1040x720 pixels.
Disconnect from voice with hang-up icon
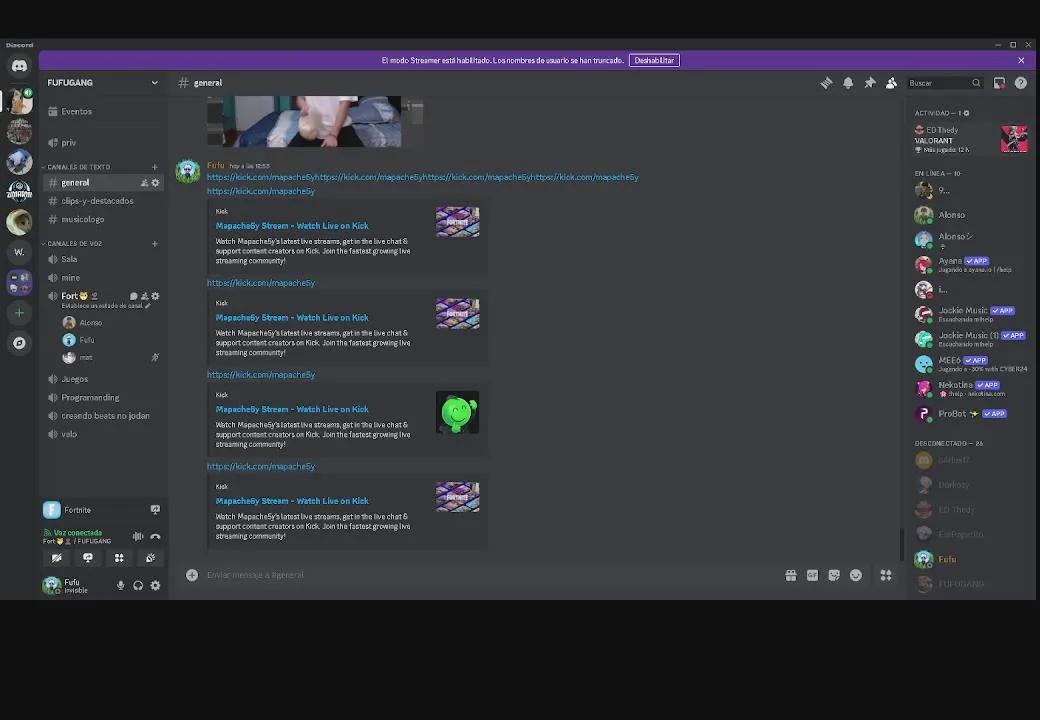[155, 537]
